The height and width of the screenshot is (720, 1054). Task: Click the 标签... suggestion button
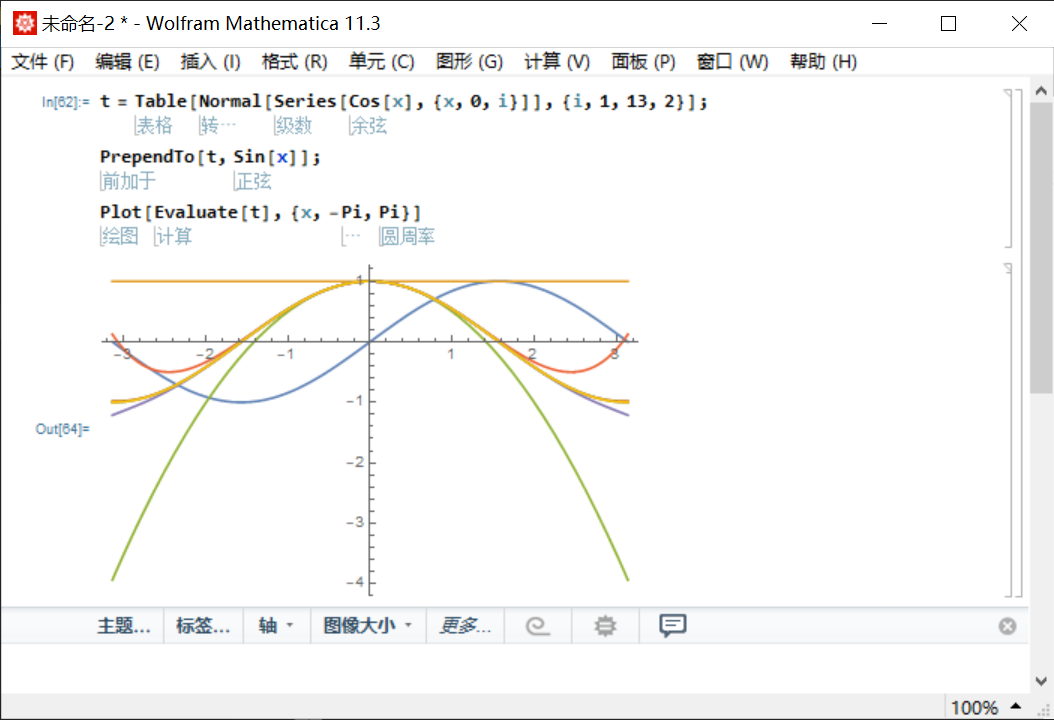click(x=203, y=626)
